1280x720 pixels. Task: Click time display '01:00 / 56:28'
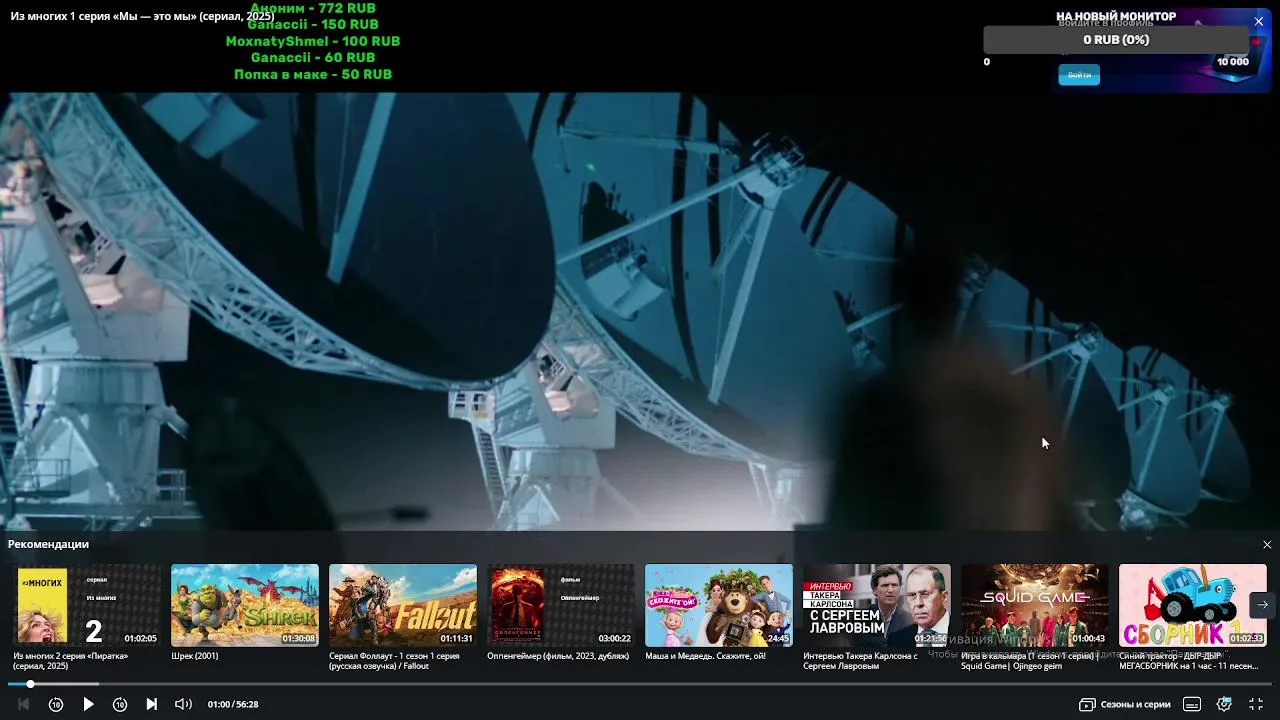233,704
